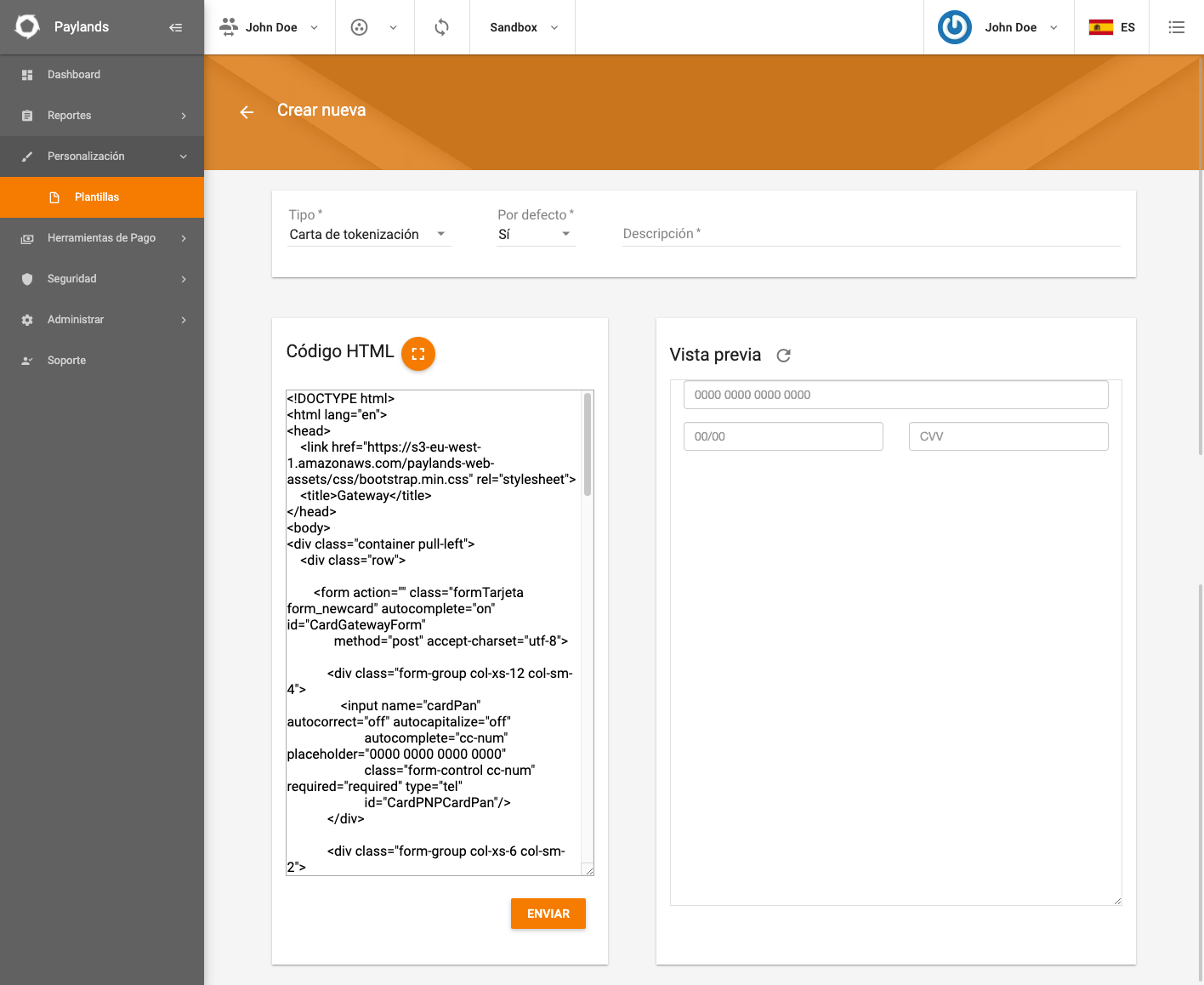Collapse sidebar with the menu fold icon

pyautogui.click(x=176, y=27)
